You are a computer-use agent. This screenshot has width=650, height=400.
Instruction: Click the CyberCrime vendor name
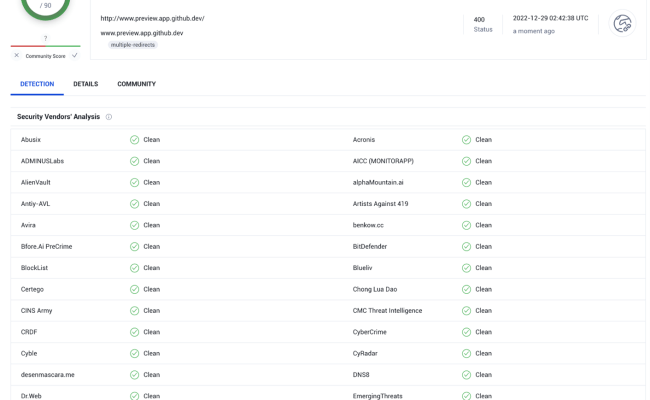369,332
